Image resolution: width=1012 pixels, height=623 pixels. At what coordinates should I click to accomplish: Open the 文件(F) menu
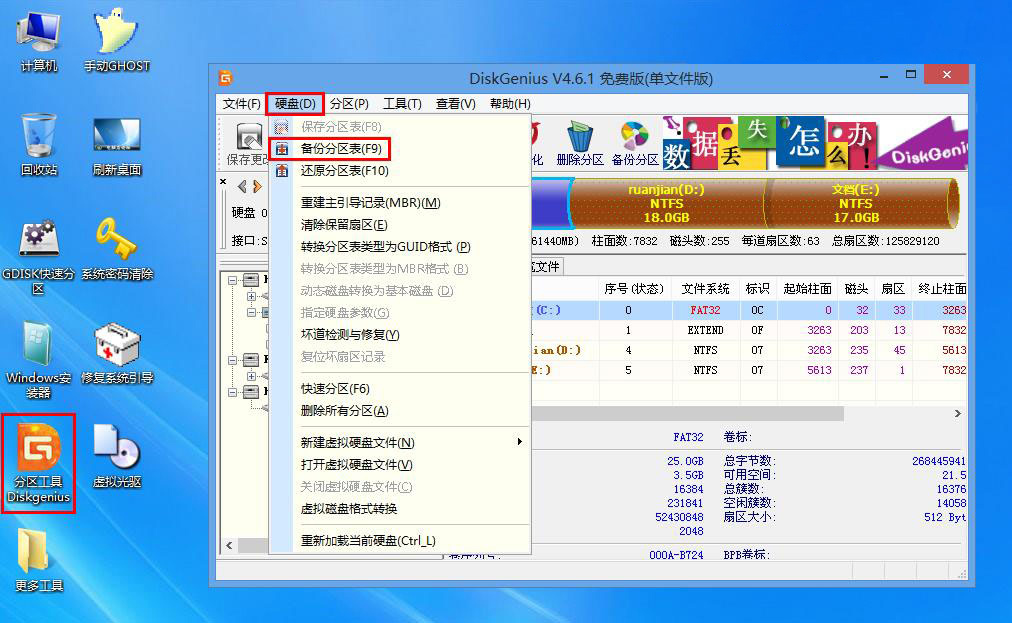tap(241, 104)
